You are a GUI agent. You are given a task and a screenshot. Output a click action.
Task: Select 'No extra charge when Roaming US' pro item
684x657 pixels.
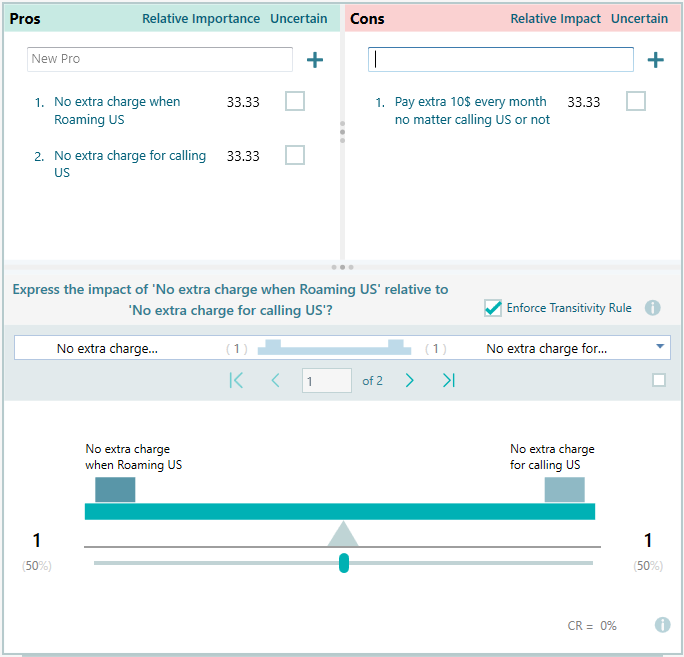coord(117,110)
